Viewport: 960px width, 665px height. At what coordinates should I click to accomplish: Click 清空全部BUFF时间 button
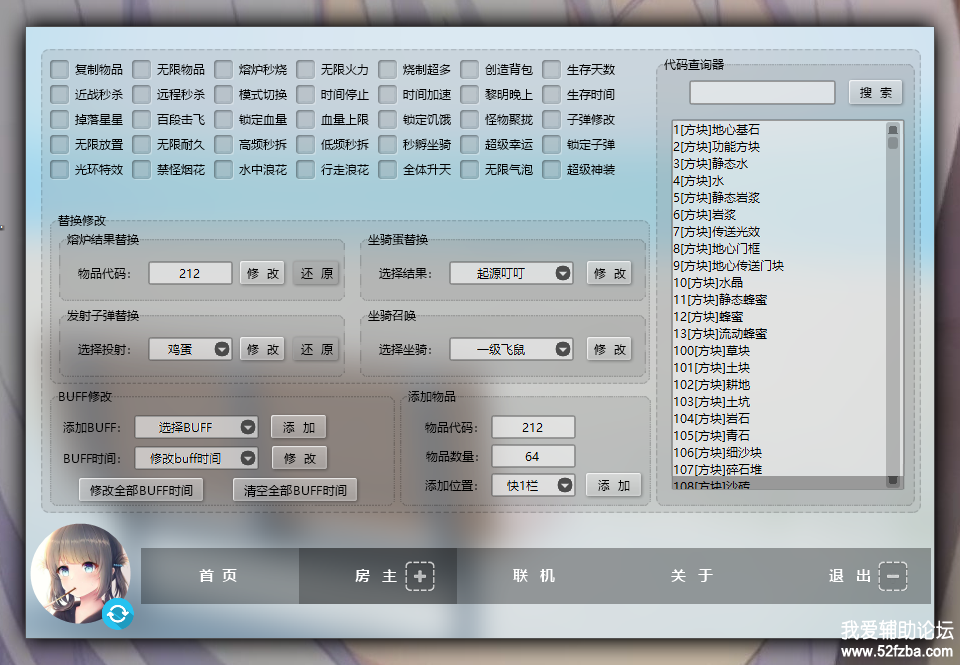pyautogui.click(x=295, y=490)
